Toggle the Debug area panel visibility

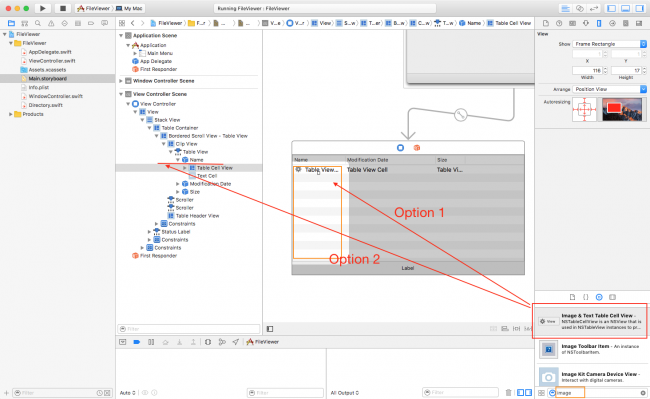(x=626, y=8)
